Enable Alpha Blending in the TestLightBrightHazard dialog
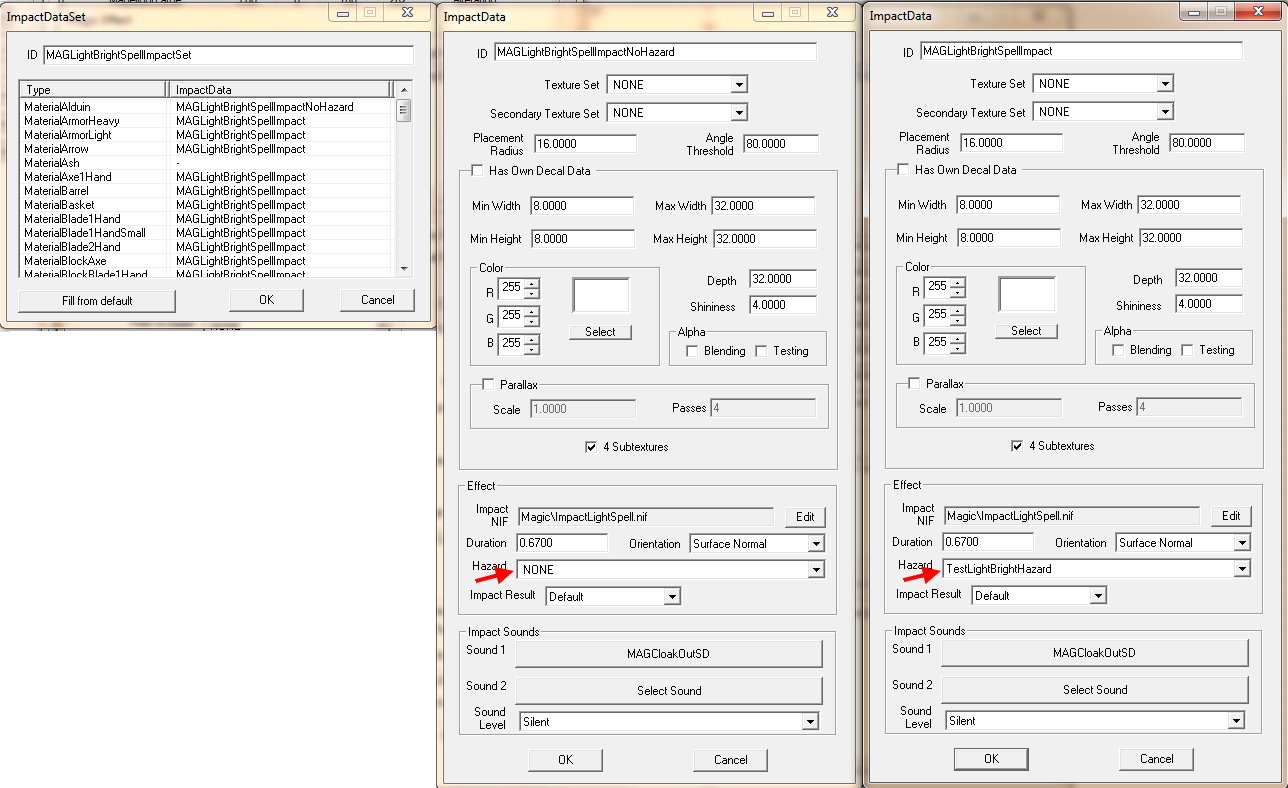The height and width of the screenshot is (788, 1288). [1119, 350]
